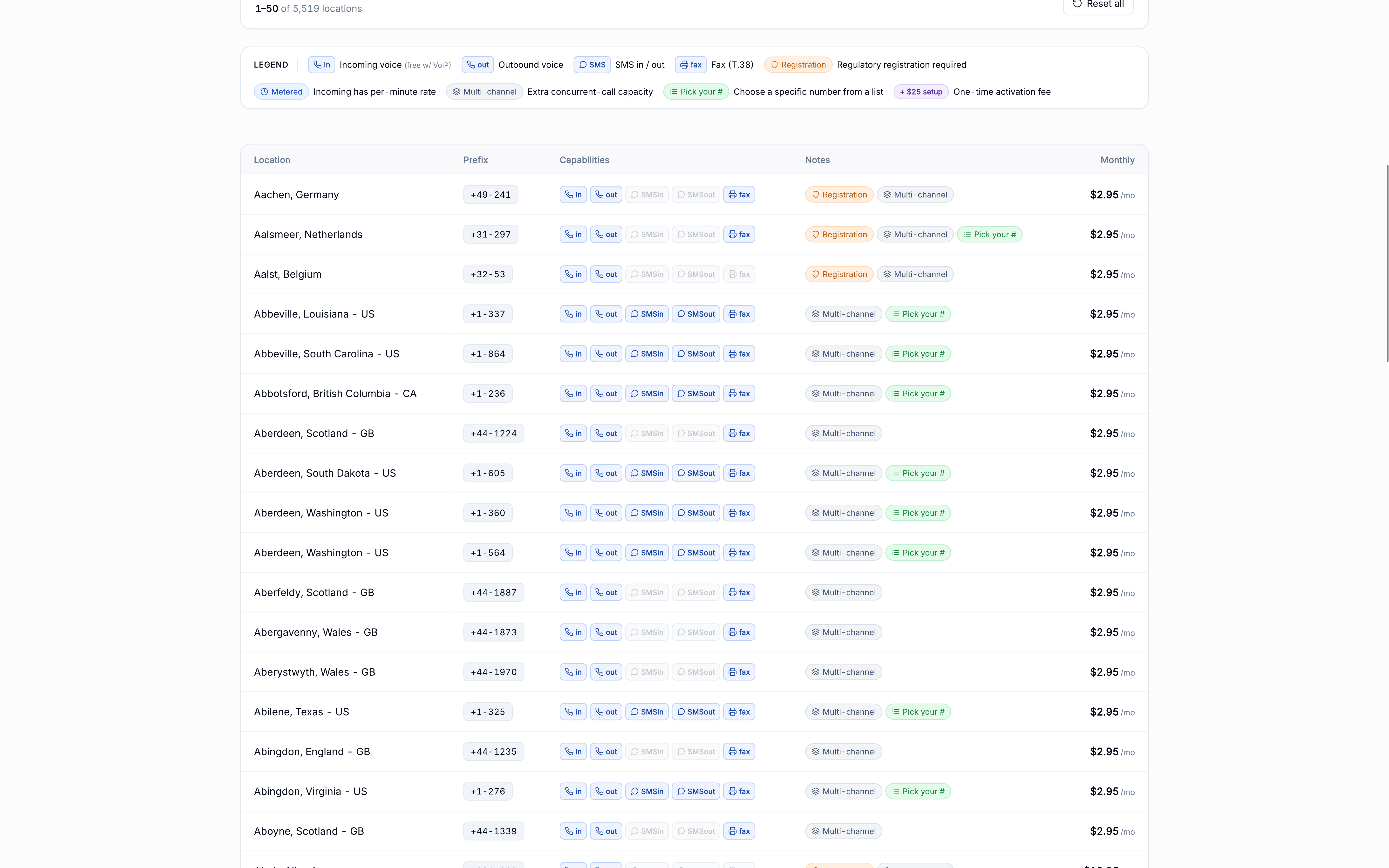
Task: Click Pick your # tag on Abbotsford row
Action: 918,394
